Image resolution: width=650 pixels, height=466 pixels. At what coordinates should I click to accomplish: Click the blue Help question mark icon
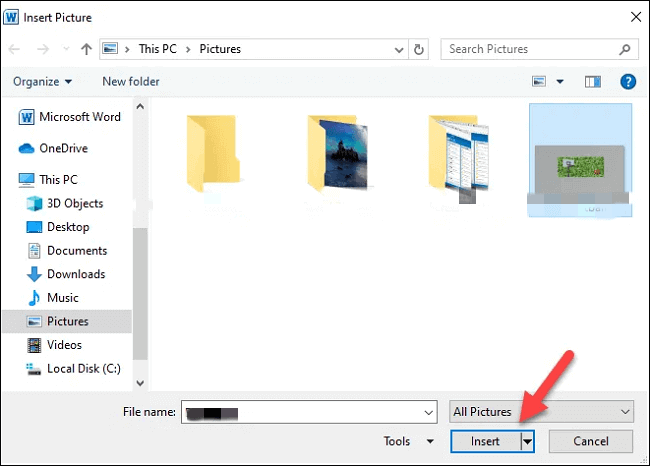click(x=628, y=81)
